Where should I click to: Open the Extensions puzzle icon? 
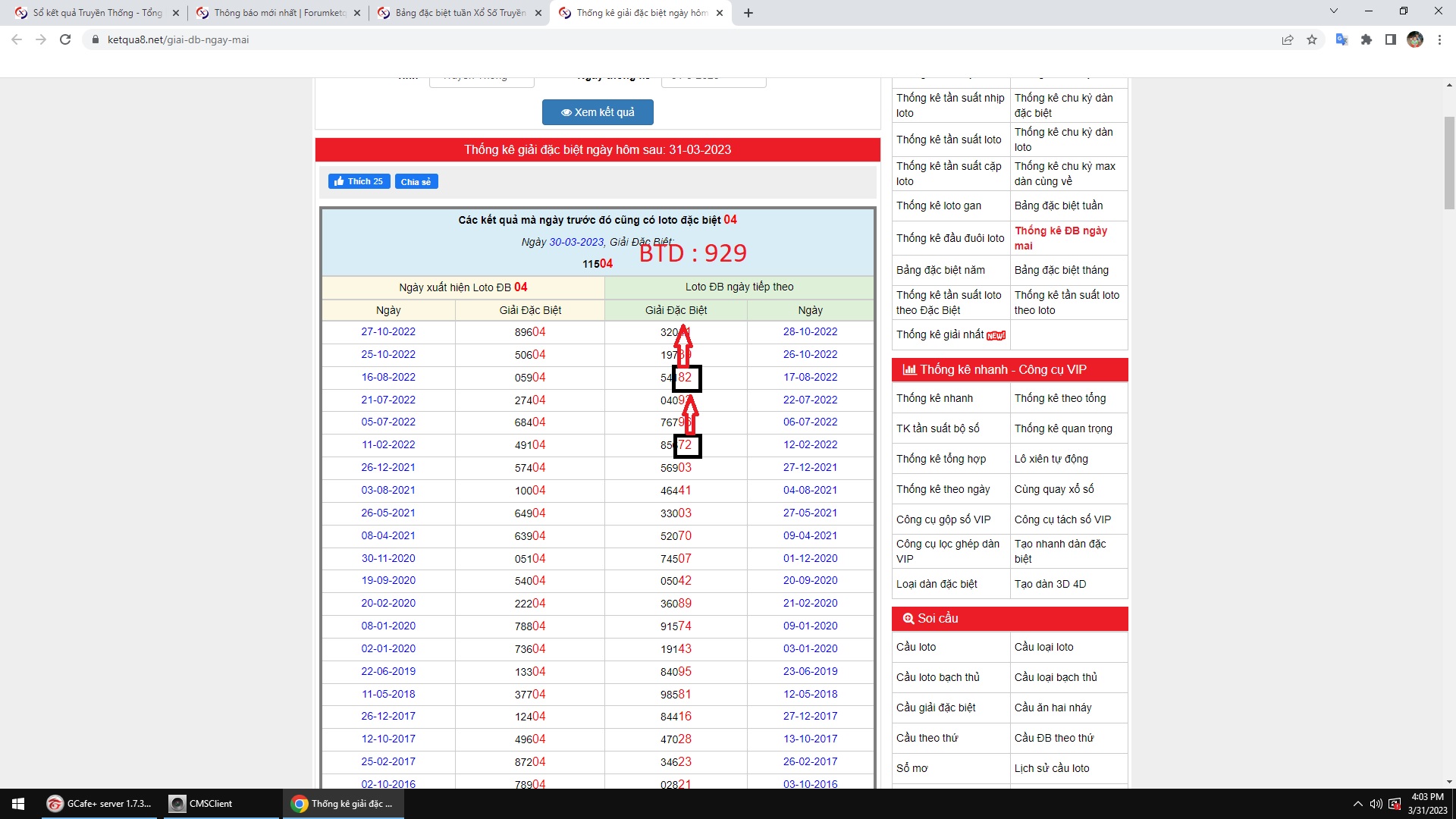(x=1367, y=39)
